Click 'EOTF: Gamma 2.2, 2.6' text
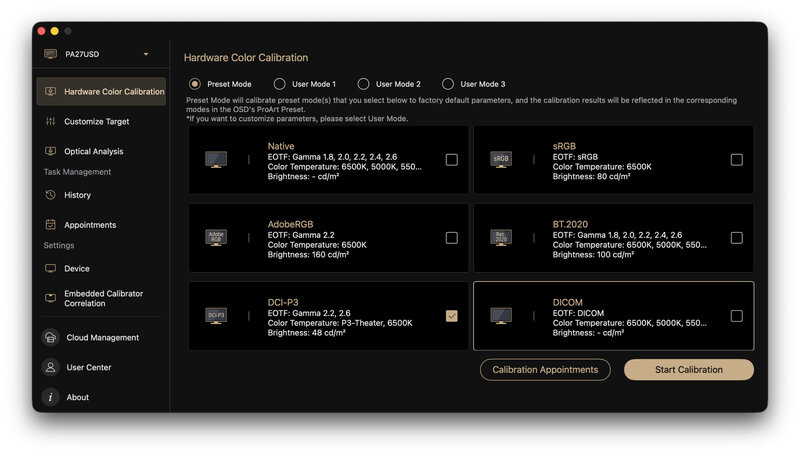 click(x=309, y=313)
